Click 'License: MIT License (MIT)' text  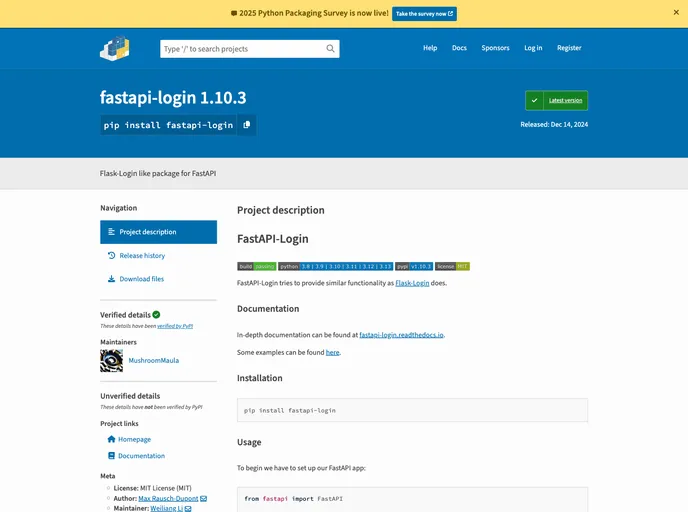[152, 488]
